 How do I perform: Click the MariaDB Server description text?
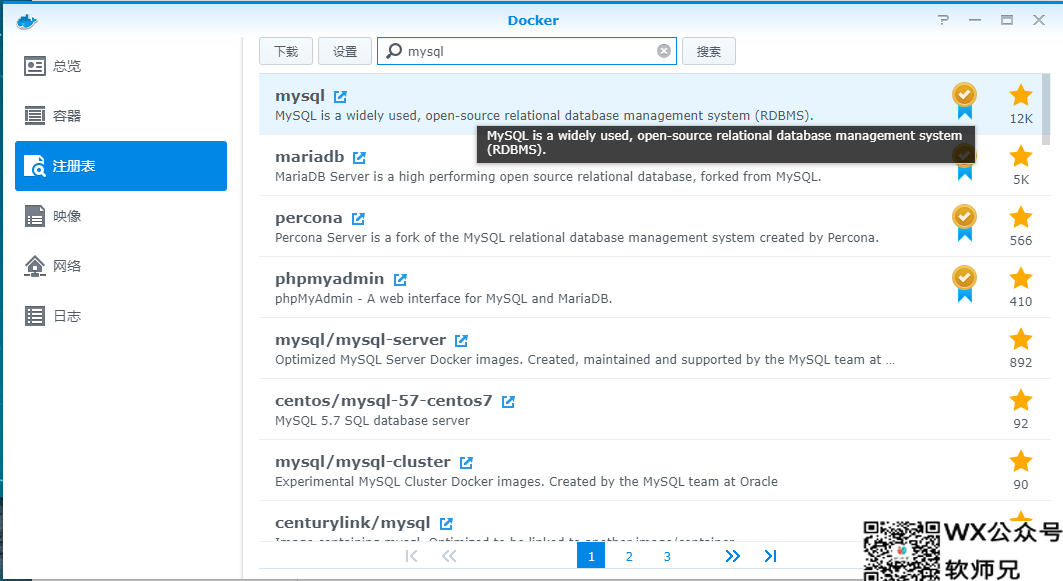pos(548,177)
